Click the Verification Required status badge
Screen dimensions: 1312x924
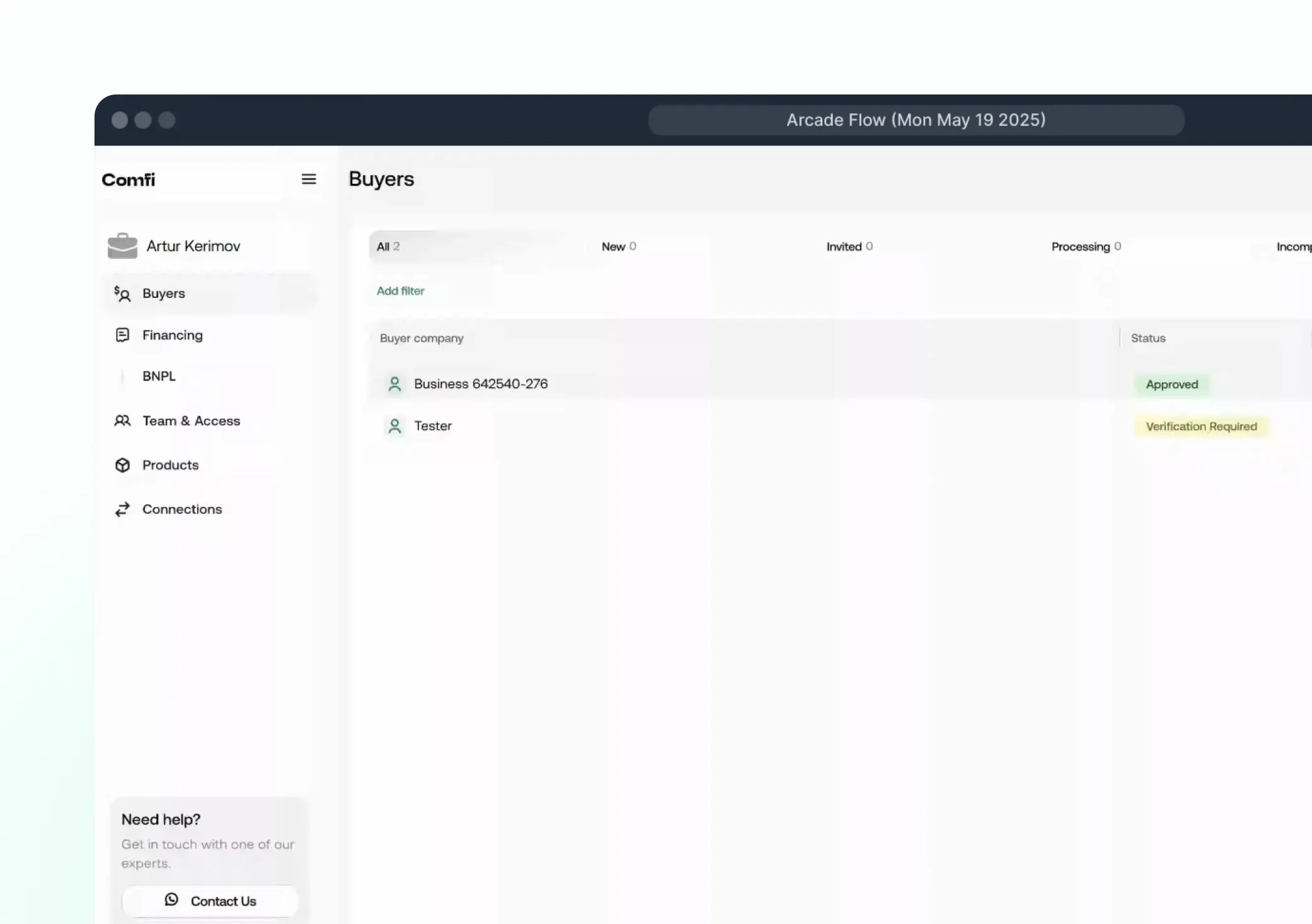pyautogui.click(x=1200, y=426)
